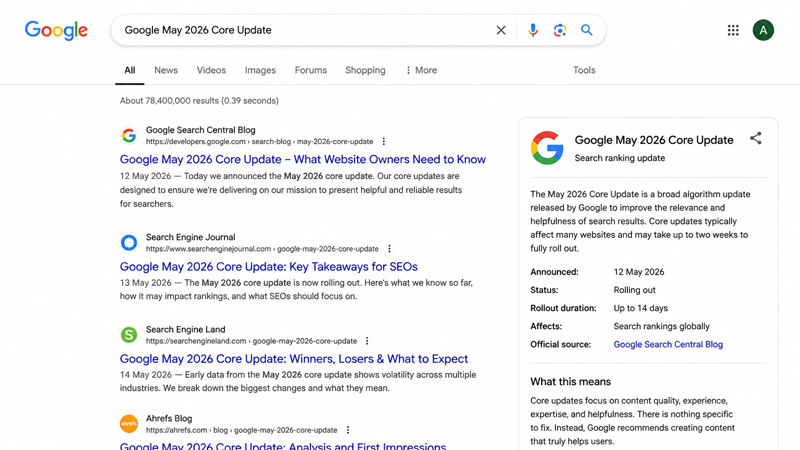This screenshot has width=800, height=450.
Task: Open options for Search Engine Land result
Action: (x=367, y=341)
